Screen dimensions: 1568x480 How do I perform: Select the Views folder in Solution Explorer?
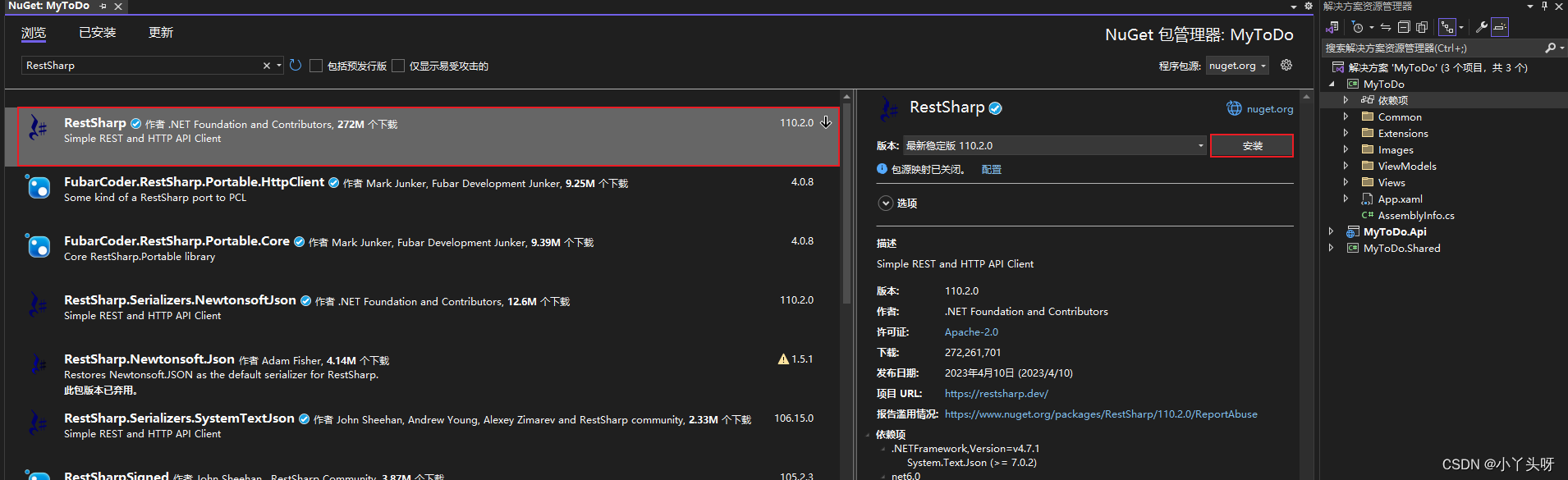(1391, 182)
